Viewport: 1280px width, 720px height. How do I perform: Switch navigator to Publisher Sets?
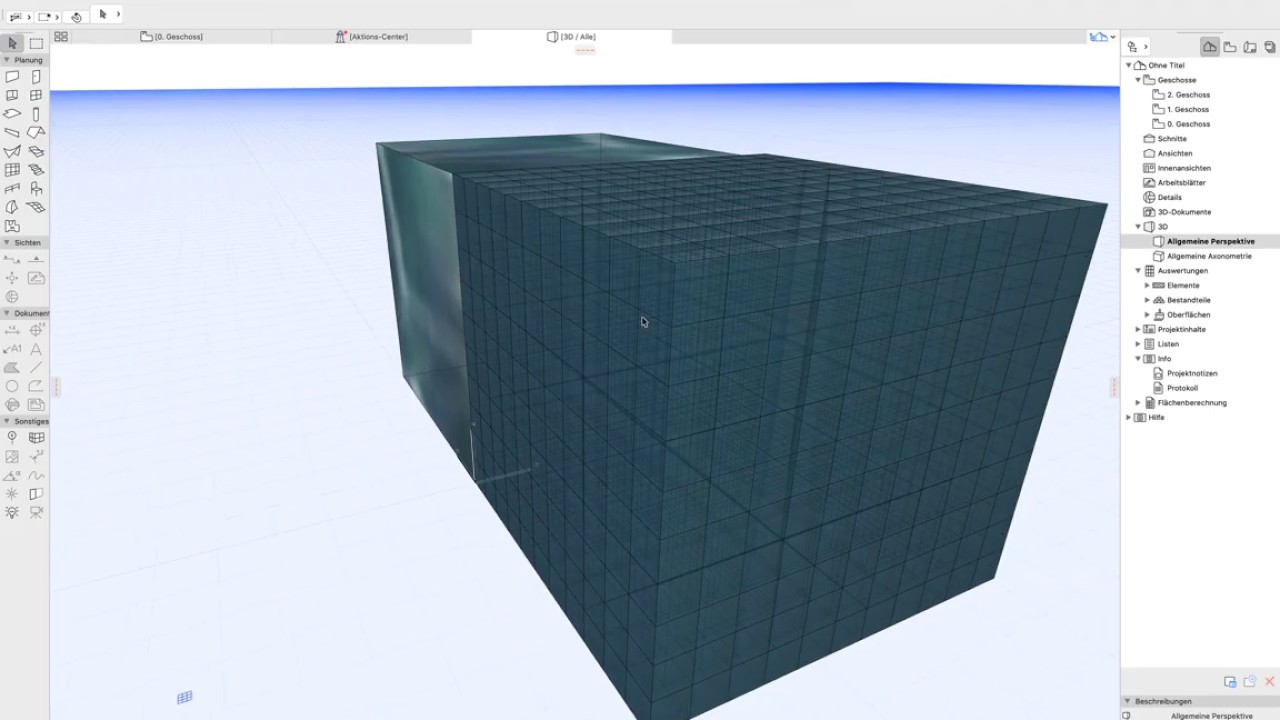(1269, 46)
